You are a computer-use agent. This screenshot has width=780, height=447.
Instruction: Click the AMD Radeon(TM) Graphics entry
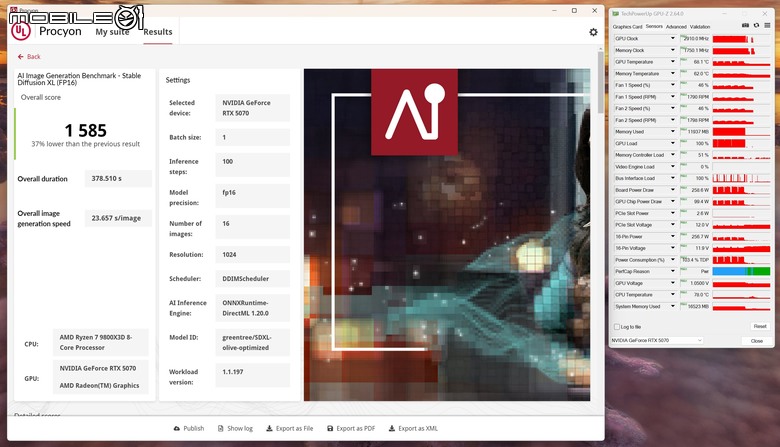(x=99, y=385)
